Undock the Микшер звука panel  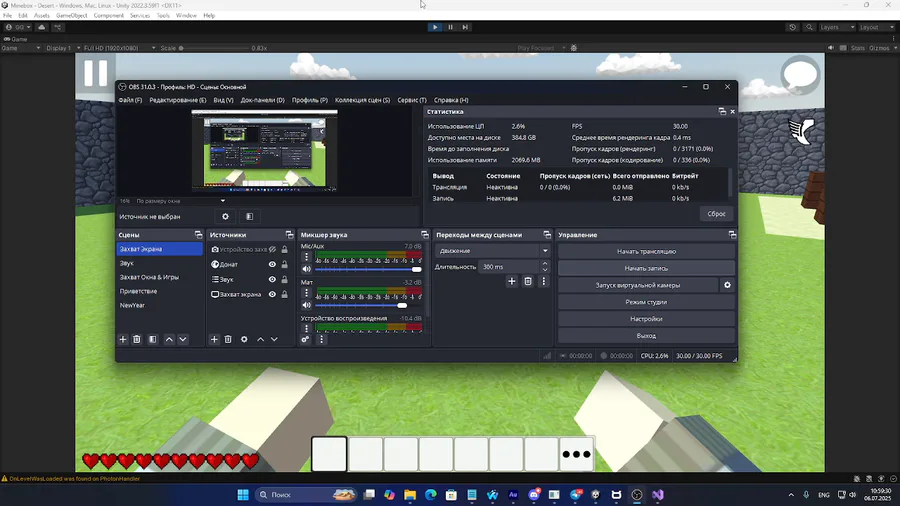click(x=425, y=235)
